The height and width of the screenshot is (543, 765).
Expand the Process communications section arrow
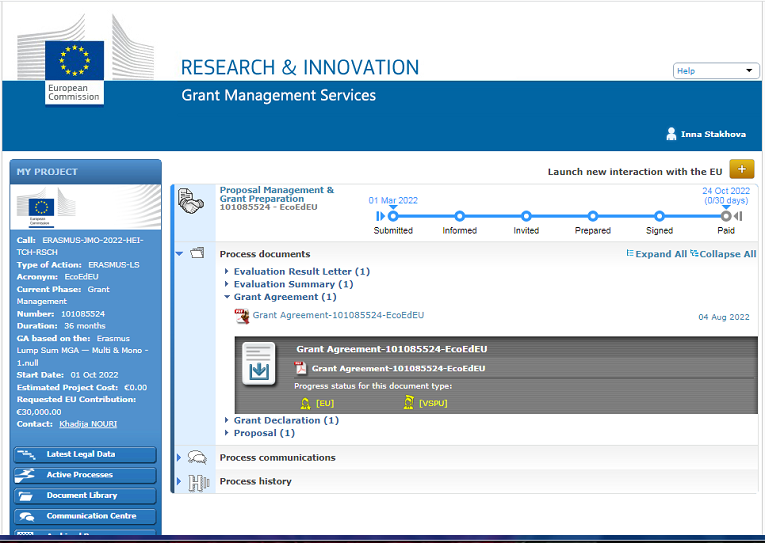[x=179, y=458]
